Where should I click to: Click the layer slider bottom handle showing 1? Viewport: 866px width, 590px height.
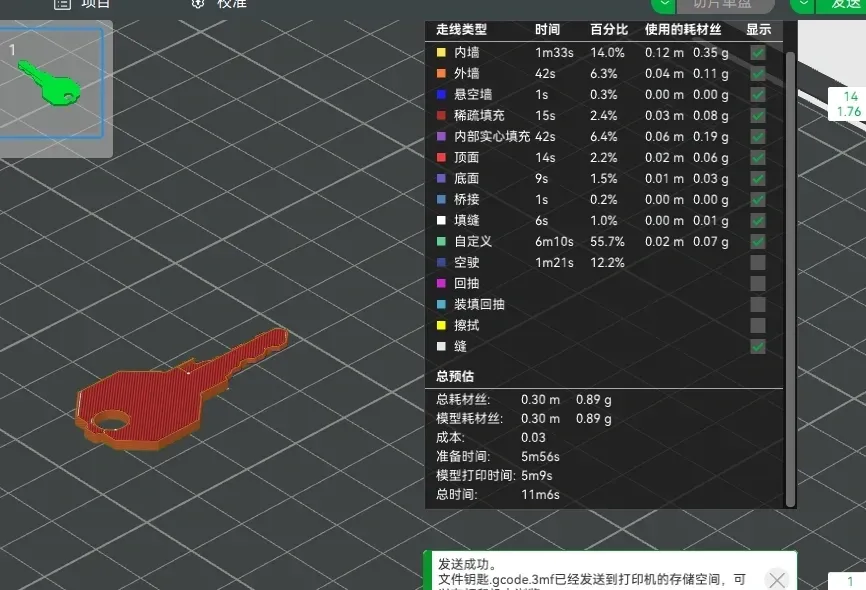pos(848,581)
